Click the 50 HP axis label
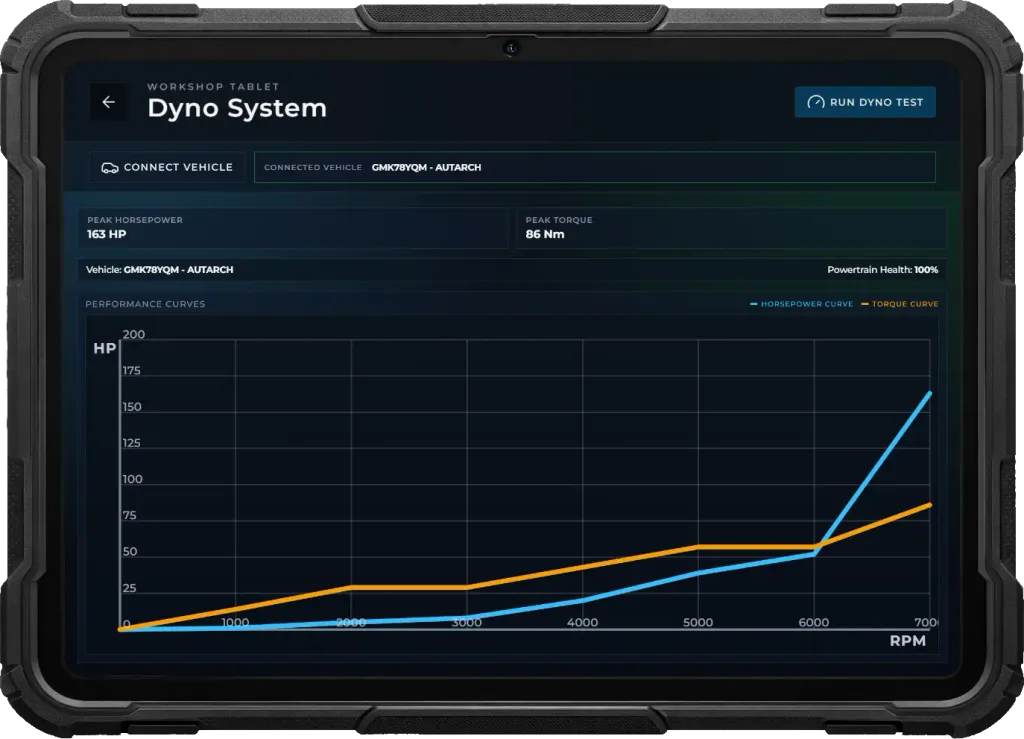The width and height of the screenshot is (1024, 739). tap(130, 552)
